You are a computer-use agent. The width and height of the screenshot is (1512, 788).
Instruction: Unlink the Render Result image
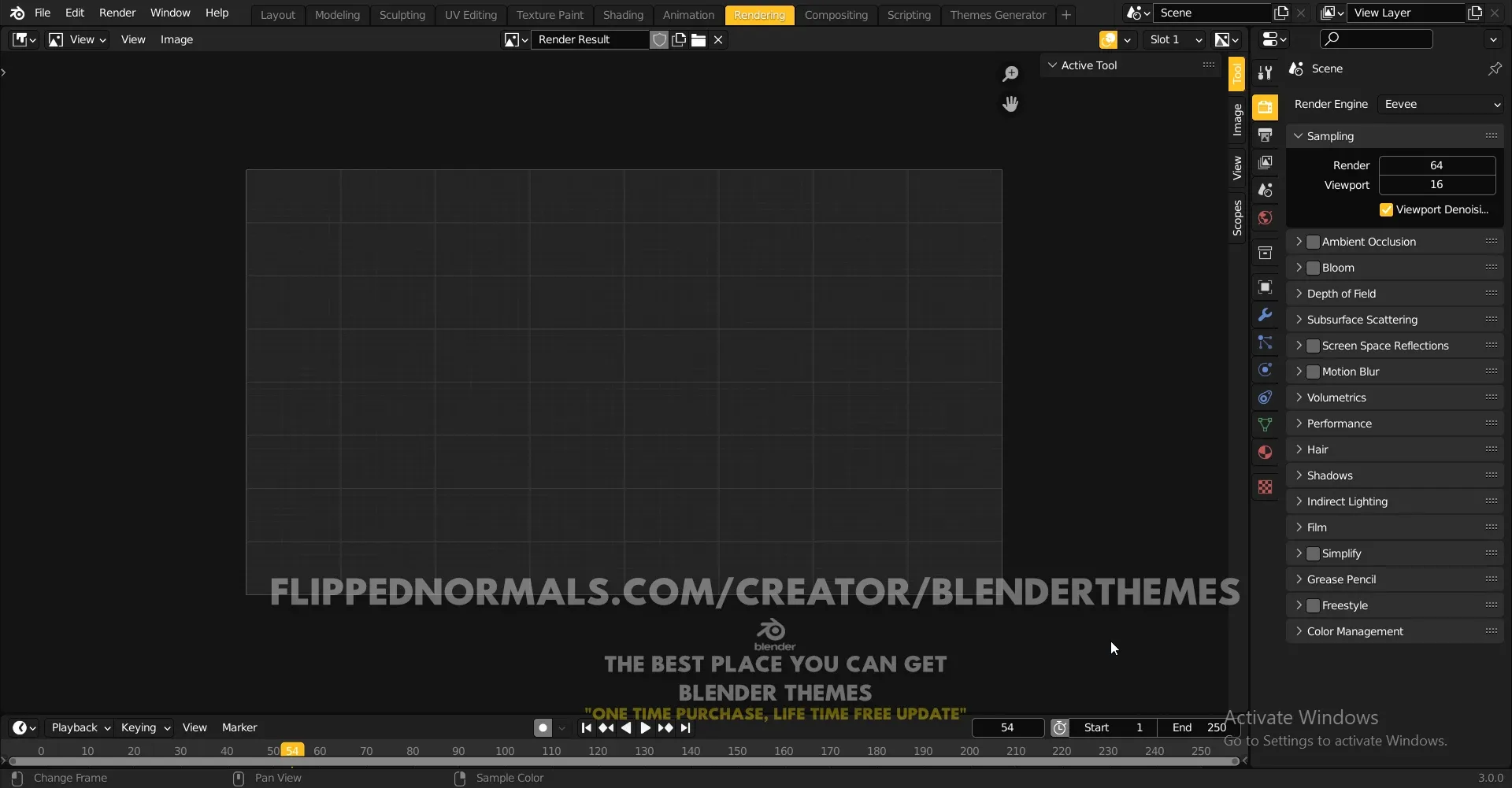[717, 39]
